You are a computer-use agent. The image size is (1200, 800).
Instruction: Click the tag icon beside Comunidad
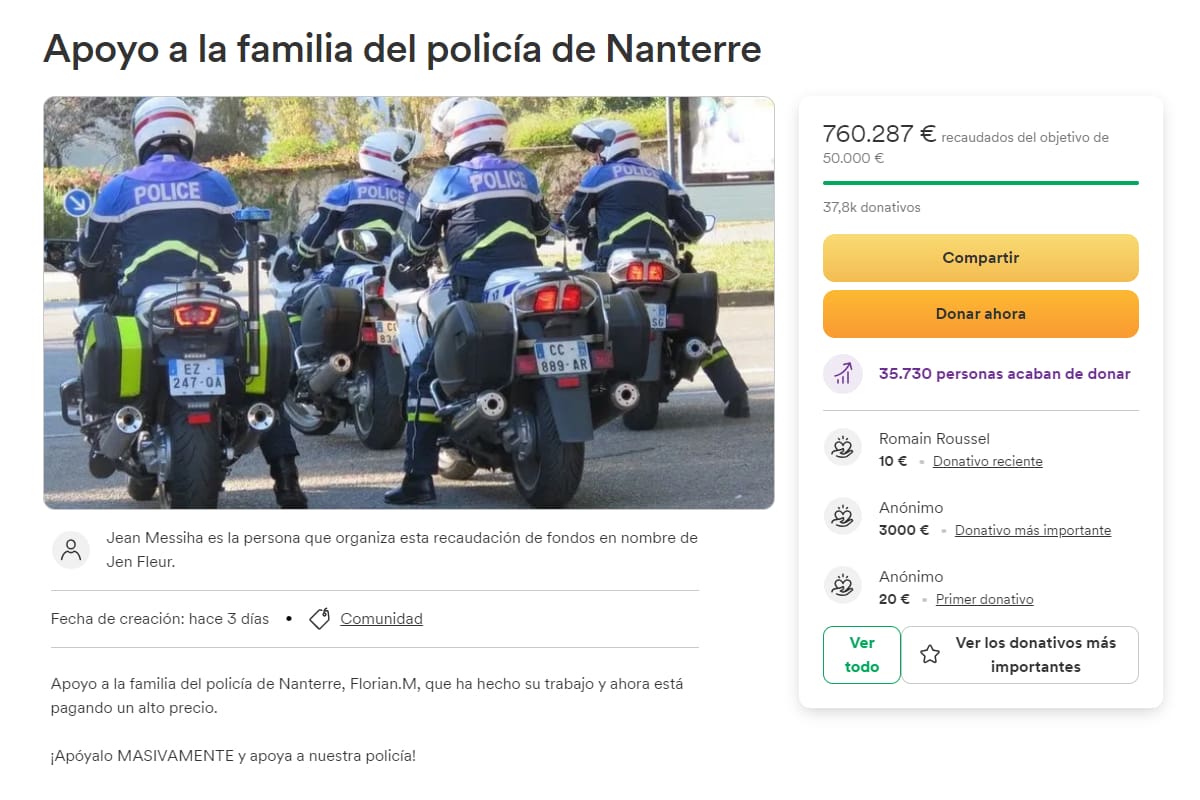tap(318, 618)
